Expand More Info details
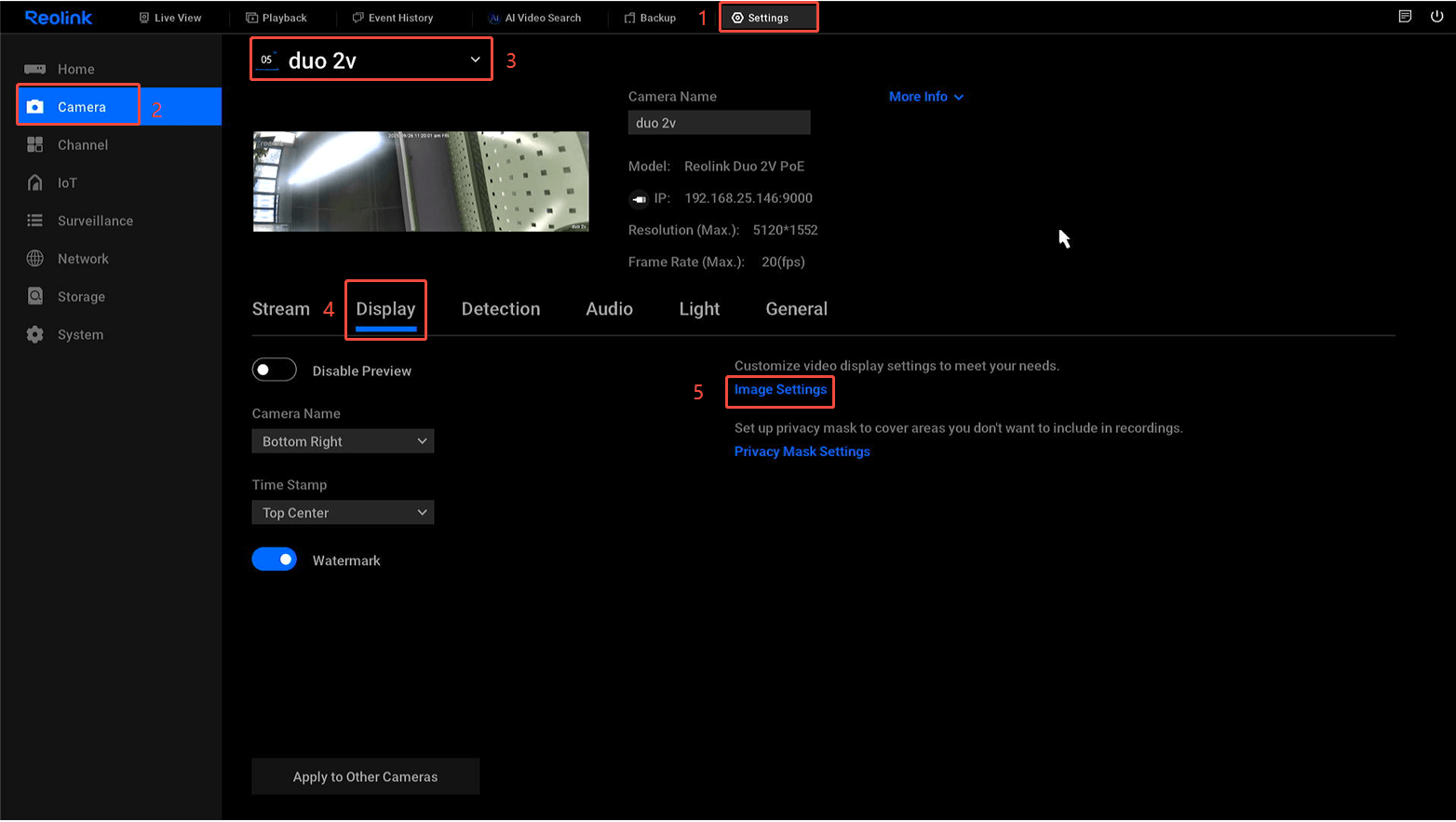Viewport: 1456px width, 822px height. point(925,97)
